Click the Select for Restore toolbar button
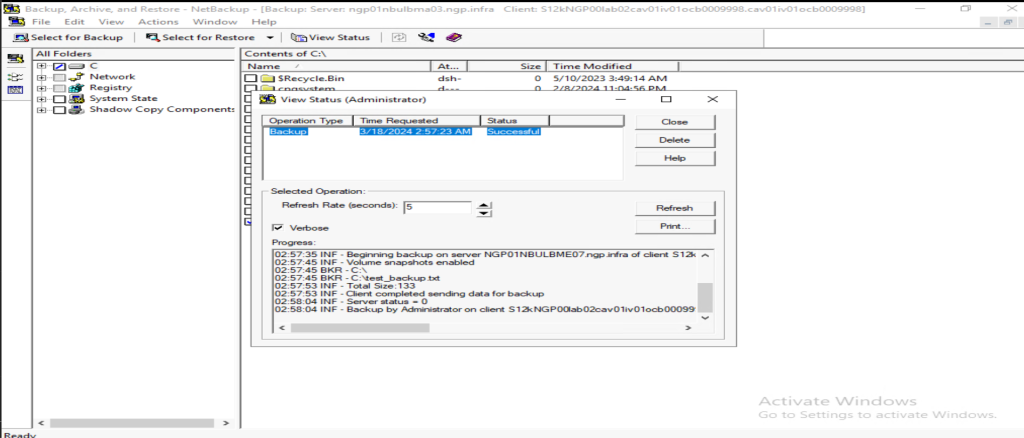This screenshot has width=1024, height=438. click(x=200, y=37)
